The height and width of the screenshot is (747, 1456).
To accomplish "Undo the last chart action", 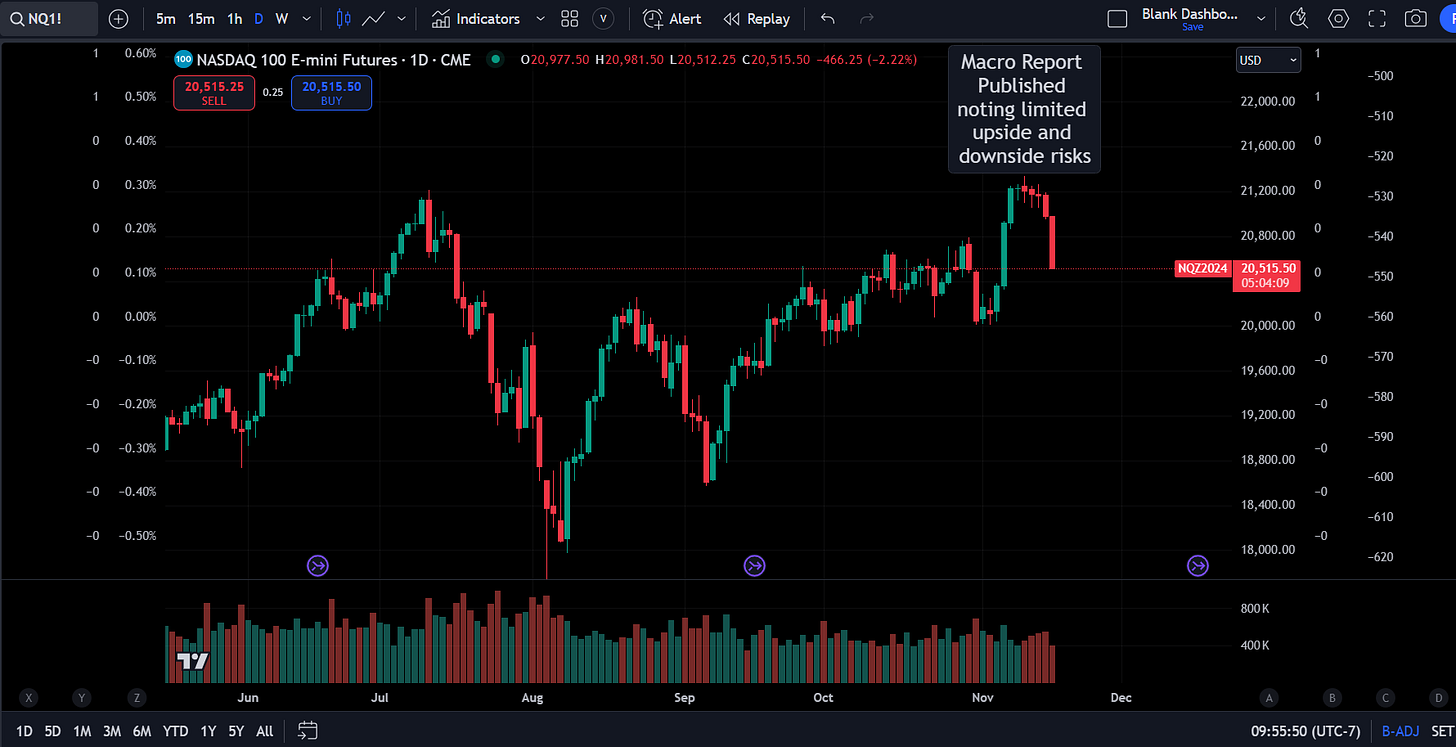I will [827, 19].
